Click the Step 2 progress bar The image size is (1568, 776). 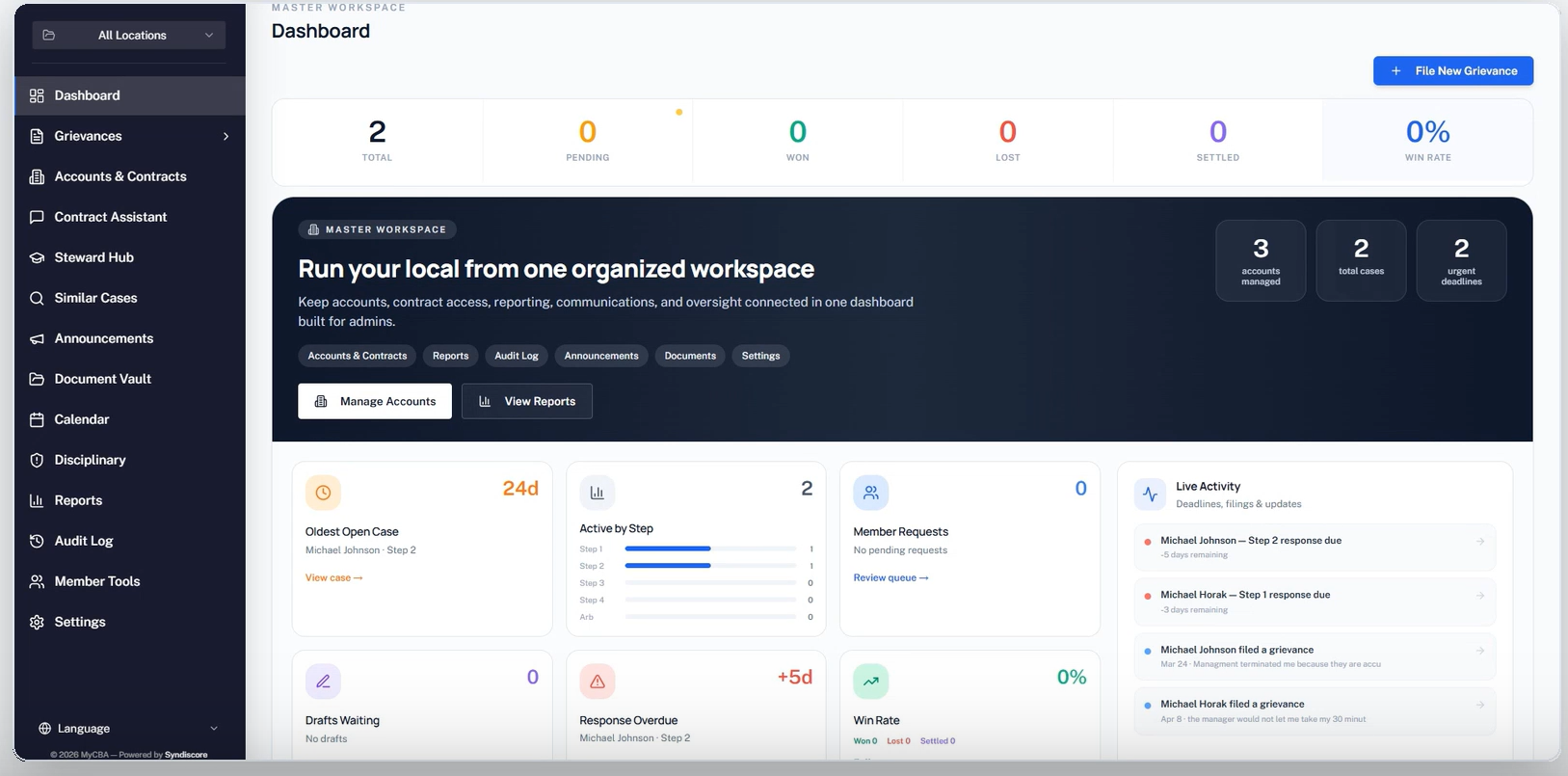(x=710, y=566)
